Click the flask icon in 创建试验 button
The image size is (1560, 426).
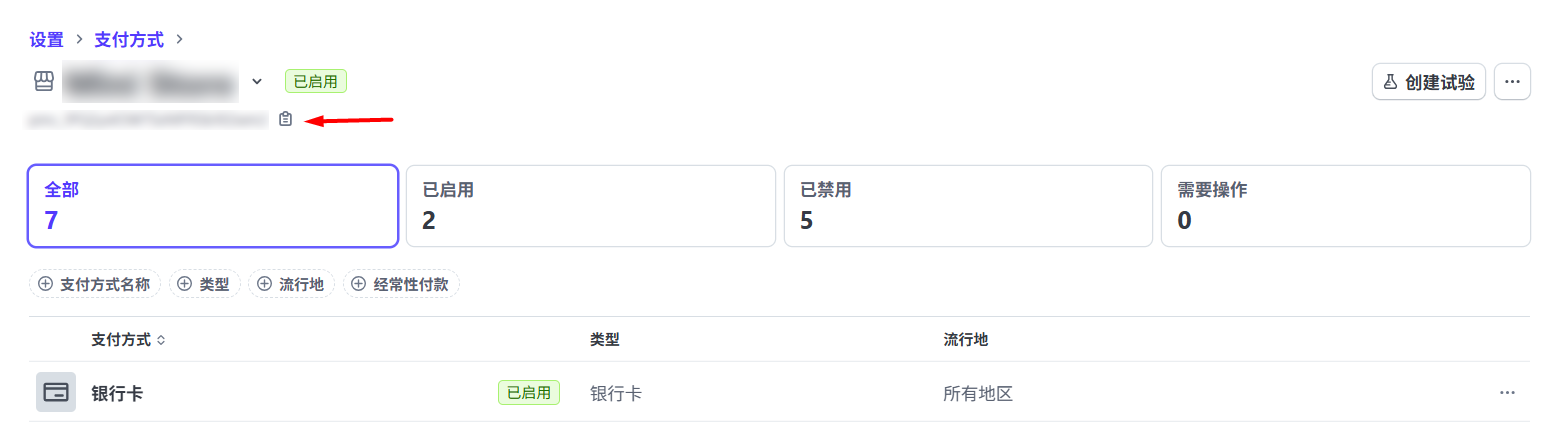coord(1390,82)
